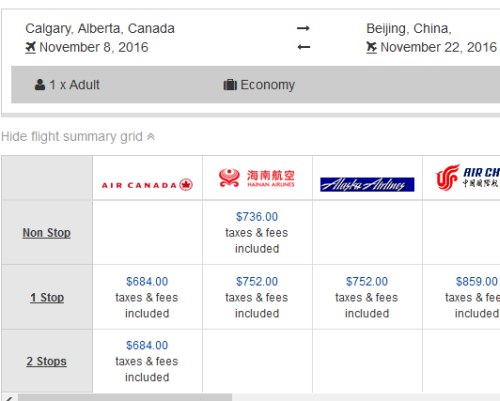The width and height of the screenshot is (500, 401).
Task: Select Air China $859.00 fare
Action: [477, 281]
